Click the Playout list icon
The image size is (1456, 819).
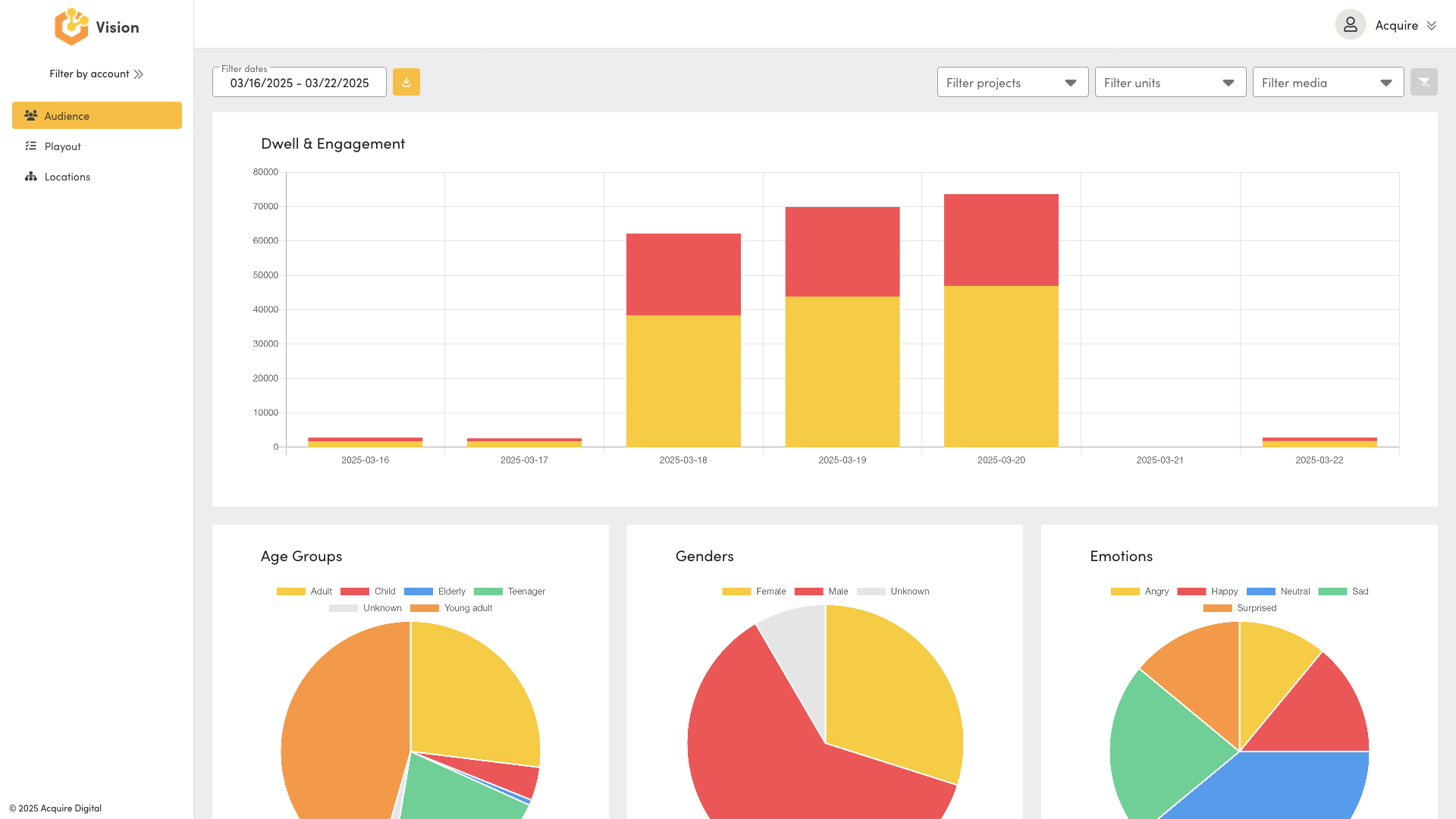click(x=31, y=146)
